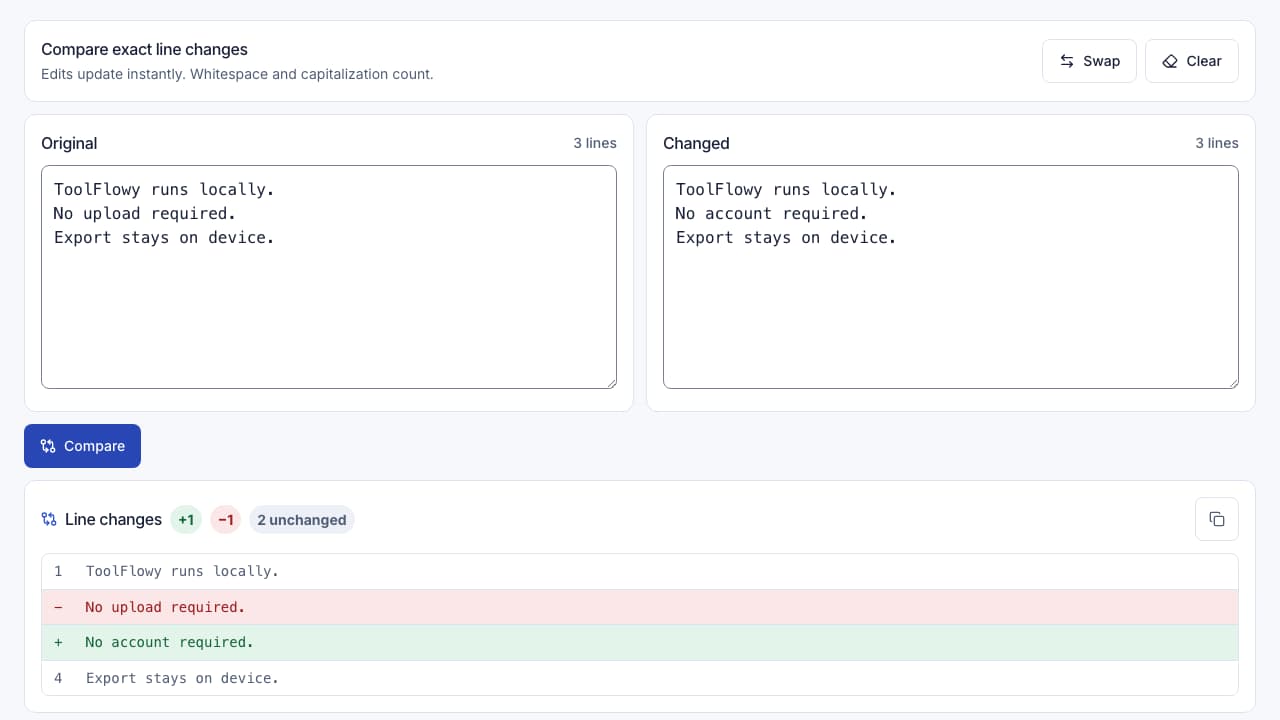Screen dimensions: 1280x720
Task: Click inside the Original text area
Action: (329, 277)
